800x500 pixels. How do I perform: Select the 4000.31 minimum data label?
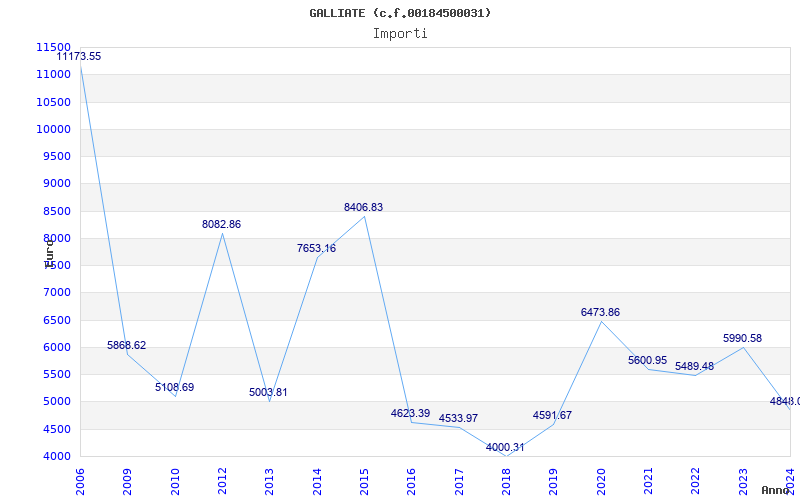click(505, 447)
